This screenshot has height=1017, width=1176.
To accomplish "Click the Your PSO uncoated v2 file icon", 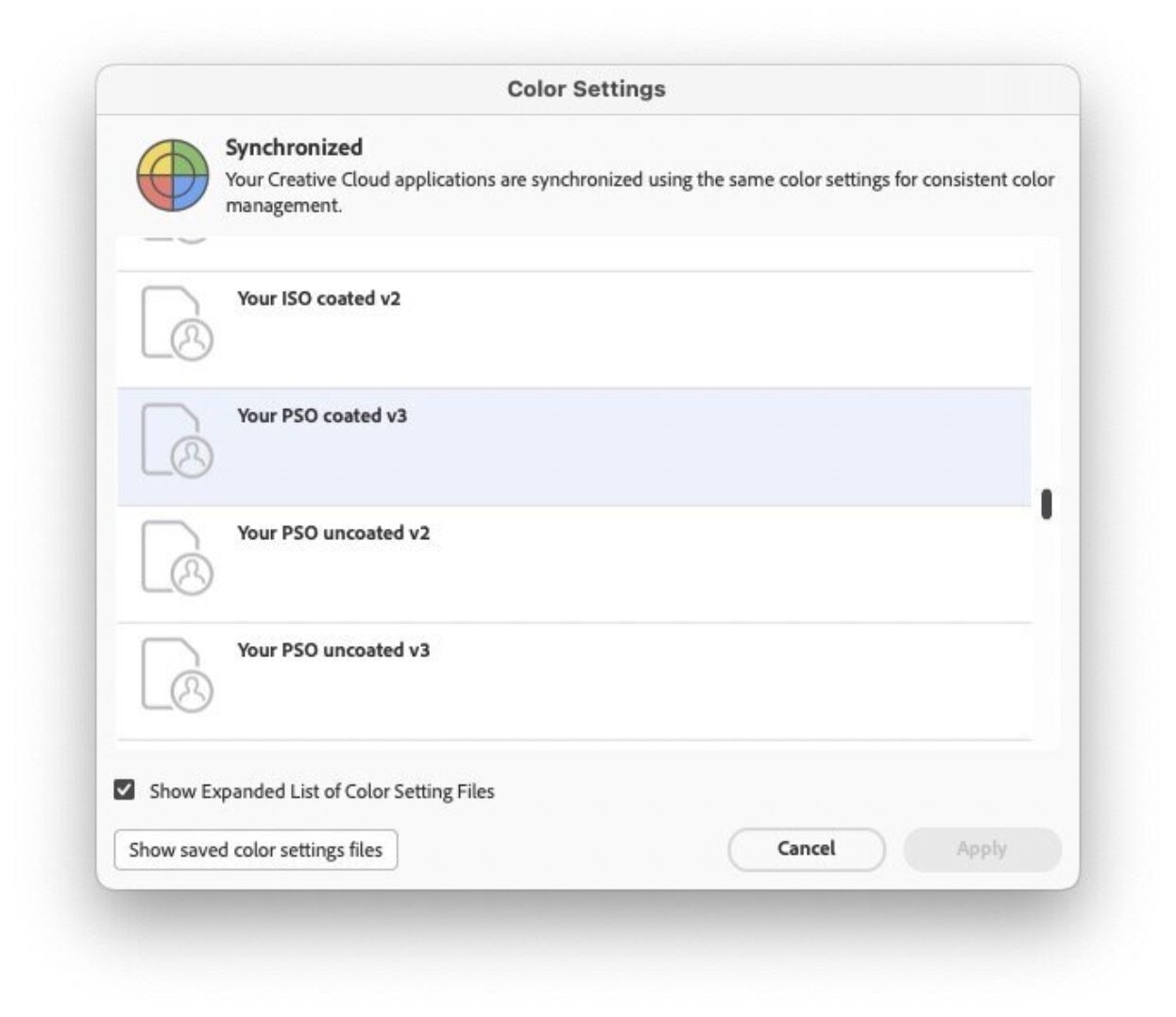I will [x=177, y=558].
